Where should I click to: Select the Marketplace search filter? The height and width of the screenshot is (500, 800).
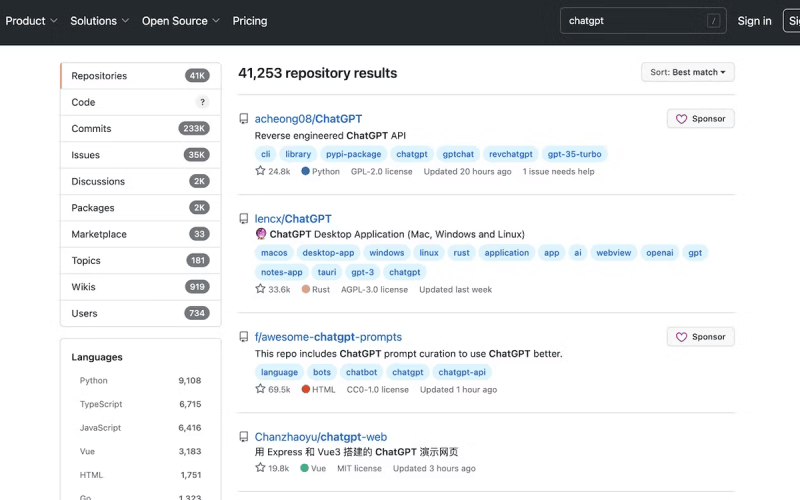click(x=141, y=234)
